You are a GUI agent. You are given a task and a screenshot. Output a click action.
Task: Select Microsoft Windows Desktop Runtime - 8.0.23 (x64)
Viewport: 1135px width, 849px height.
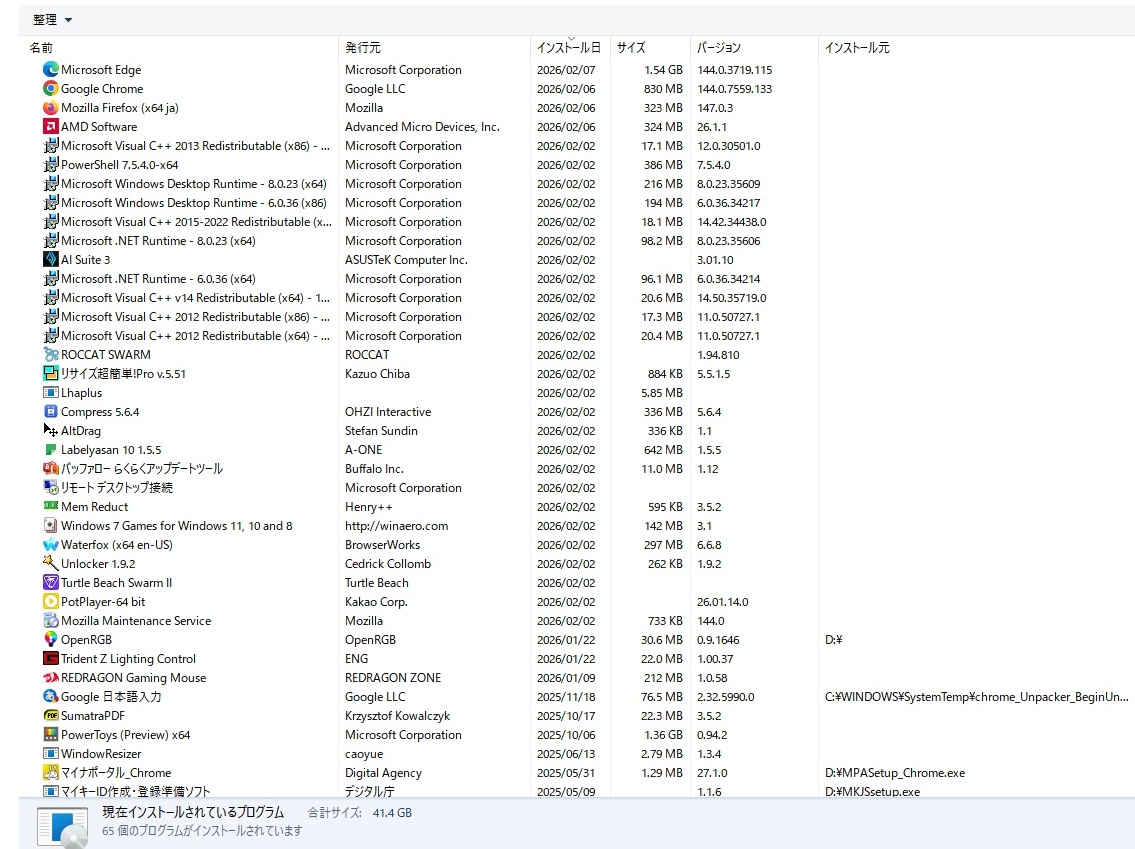point(193,184)
